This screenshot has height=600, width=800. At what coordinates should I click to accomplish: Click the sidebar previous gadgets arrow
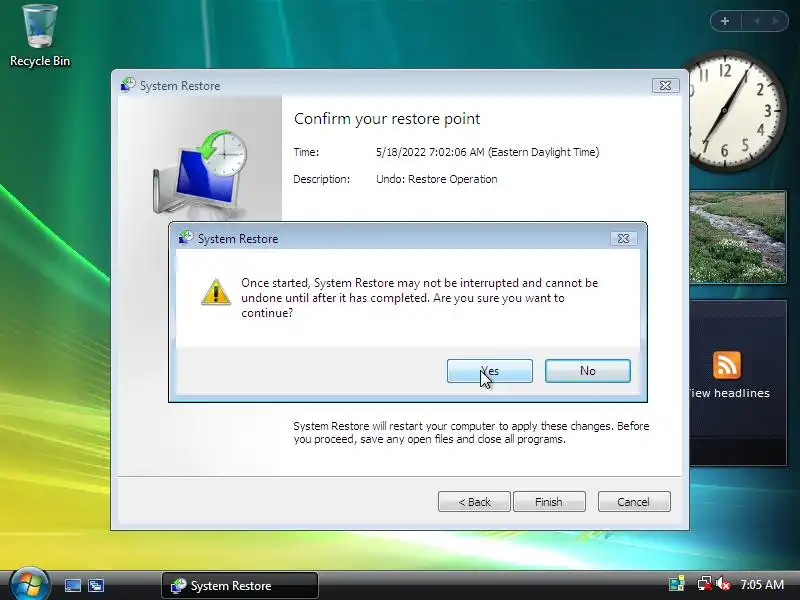(x=757, y=21)
